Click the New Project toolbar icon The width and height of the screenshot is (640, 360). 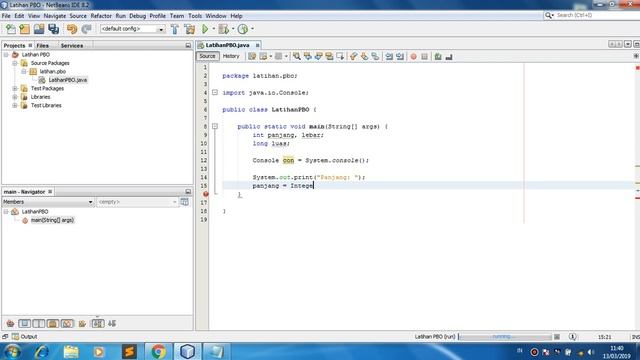24,29
